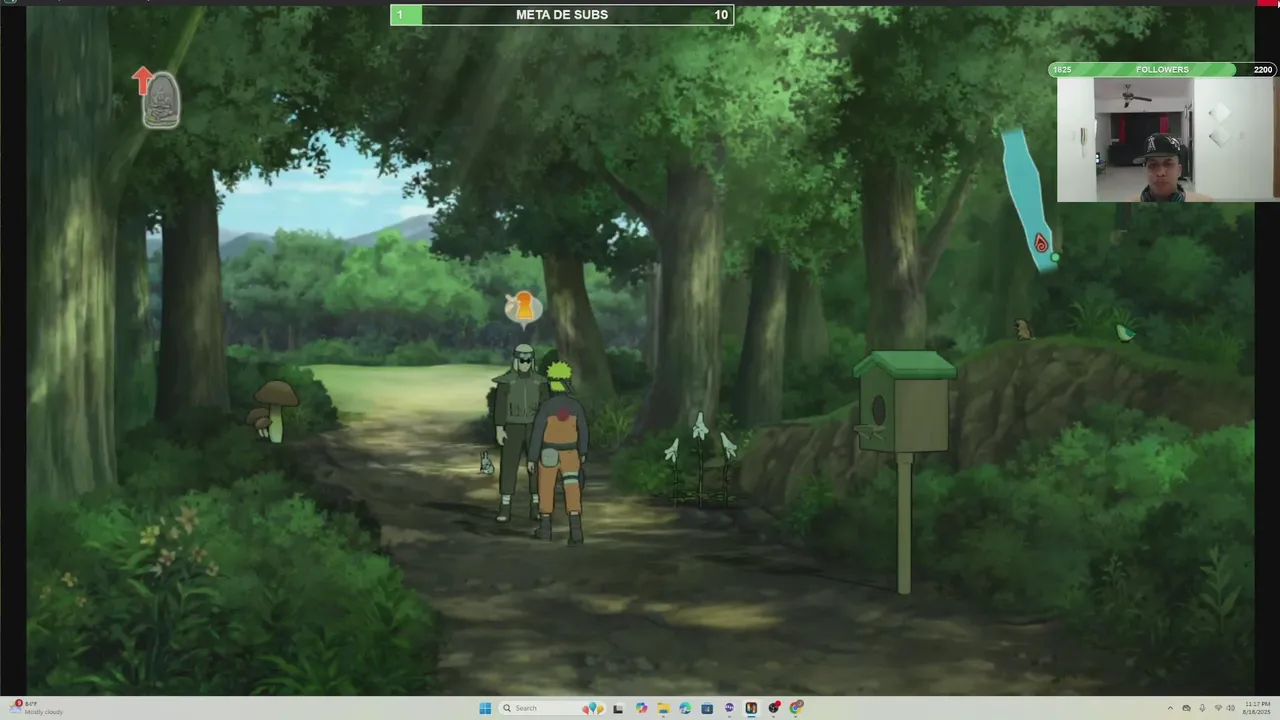Click the META DE SUBS goal bar
The image size is (1280, 720).
tap(562, 15)
